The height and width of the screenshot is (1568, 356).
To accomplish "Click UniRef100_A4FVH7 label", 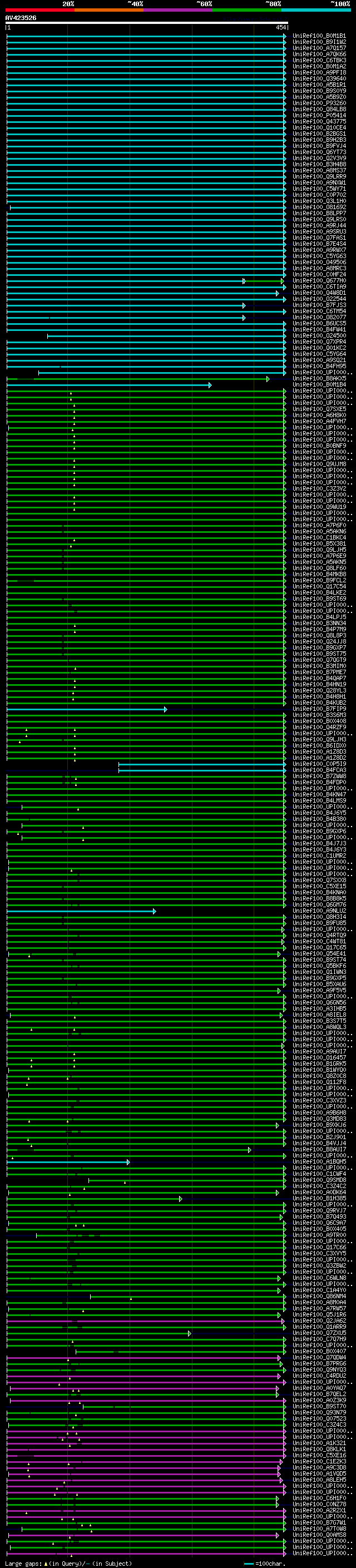I will pos(319,422).
